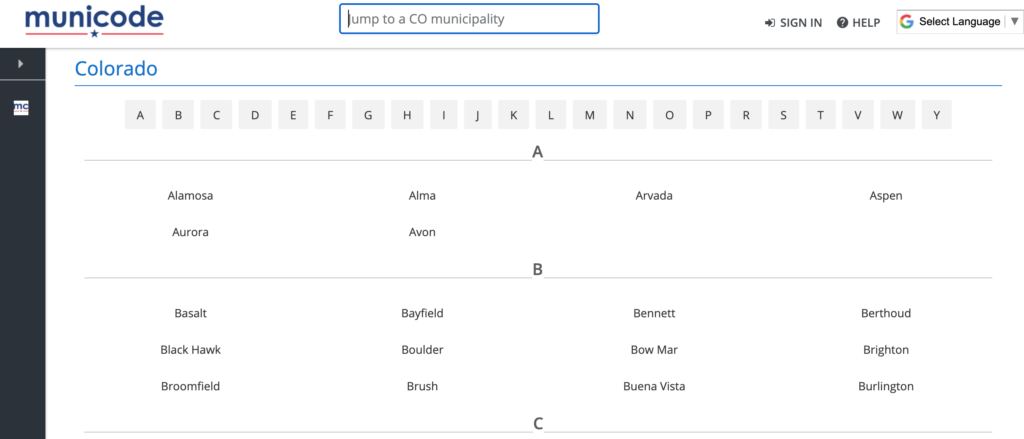Focus the Jump to a CO municipality field
This screenshot has width=1024, height=439.
point(469,19)
